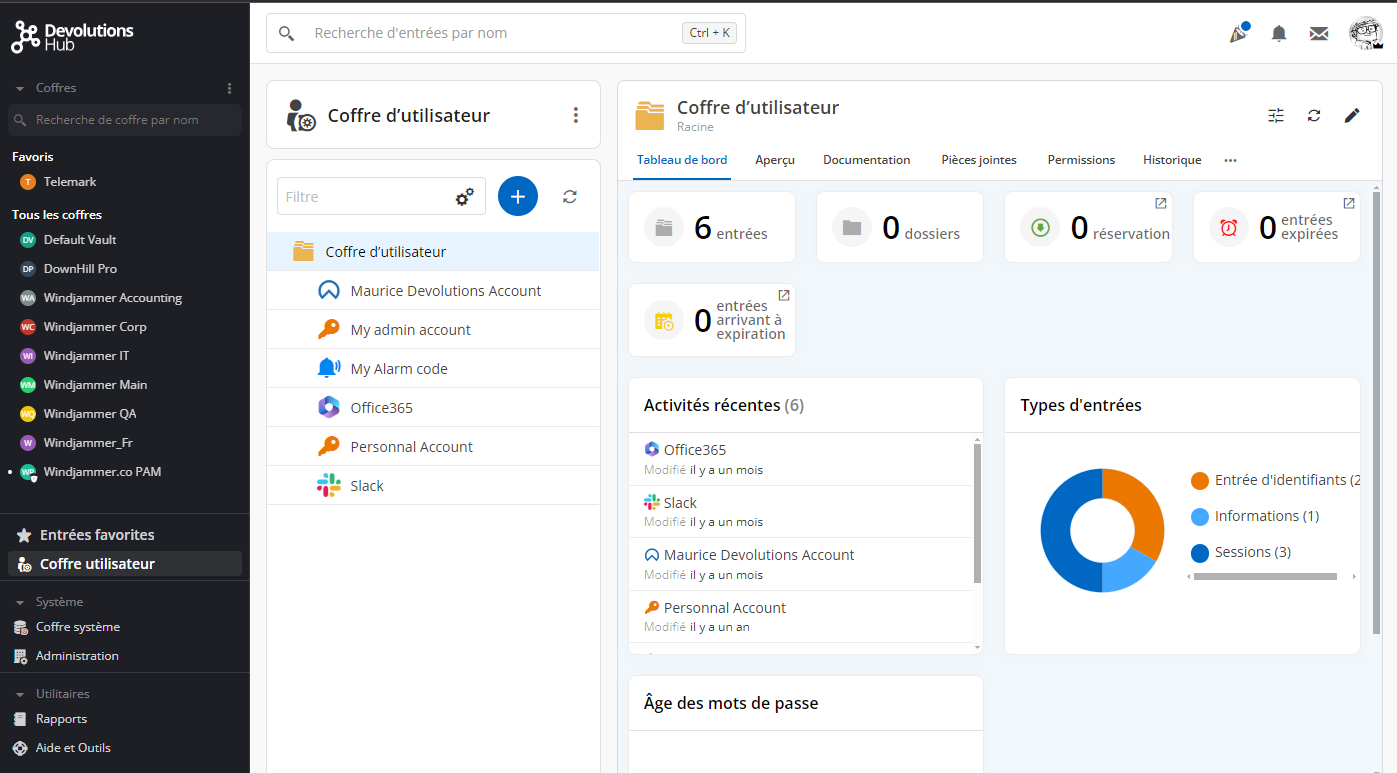
Task: Open Aide et Outils
Action: coord(125,748)
